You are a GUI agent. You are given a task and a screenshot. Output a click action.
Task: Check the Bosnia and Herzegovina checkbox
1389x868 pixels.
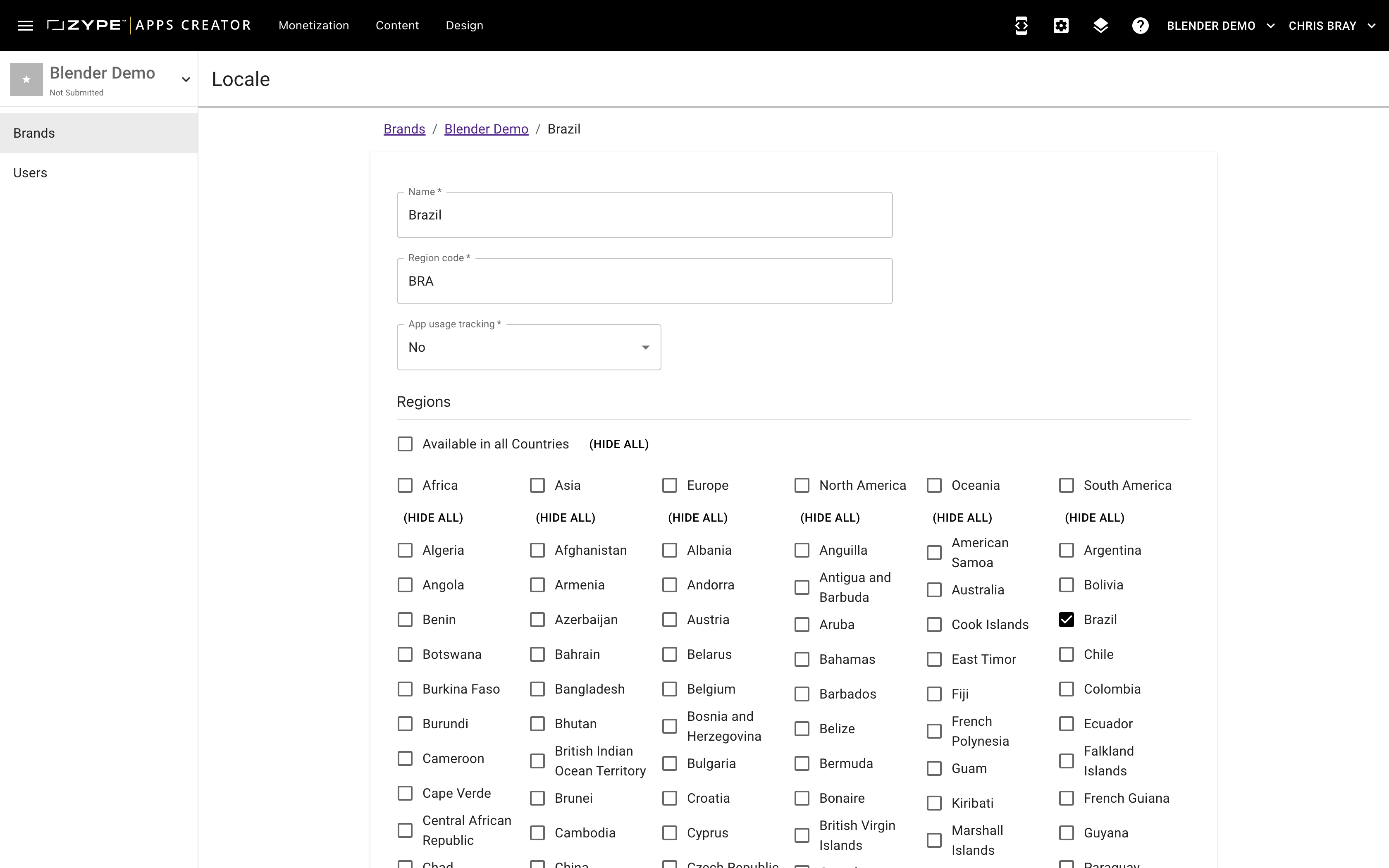coord(670,726)
